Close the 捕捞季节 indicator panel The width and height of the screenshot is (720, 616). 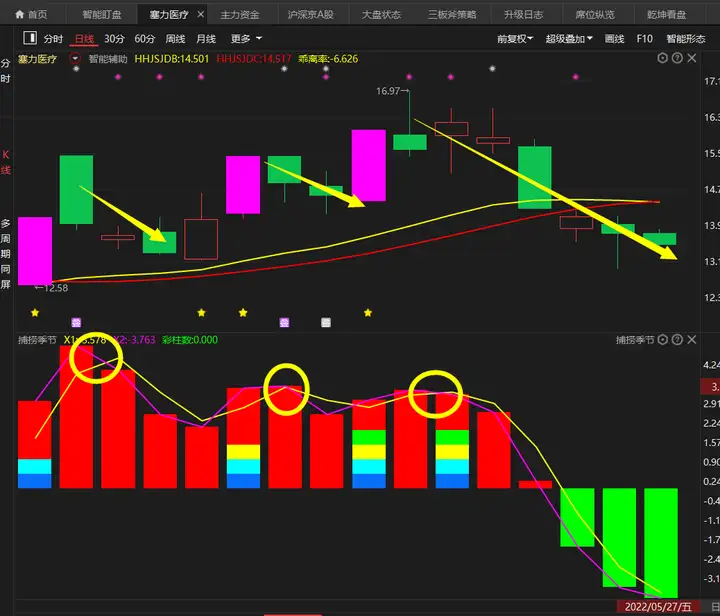click(692, 340)
